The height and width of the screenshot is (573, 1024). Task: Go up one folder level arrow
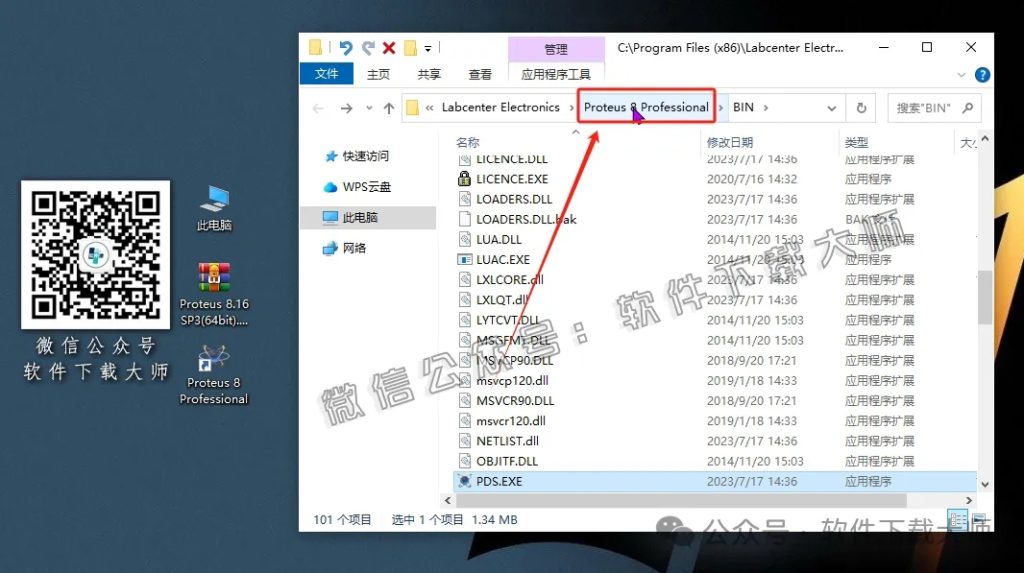[x=389, y=108]
